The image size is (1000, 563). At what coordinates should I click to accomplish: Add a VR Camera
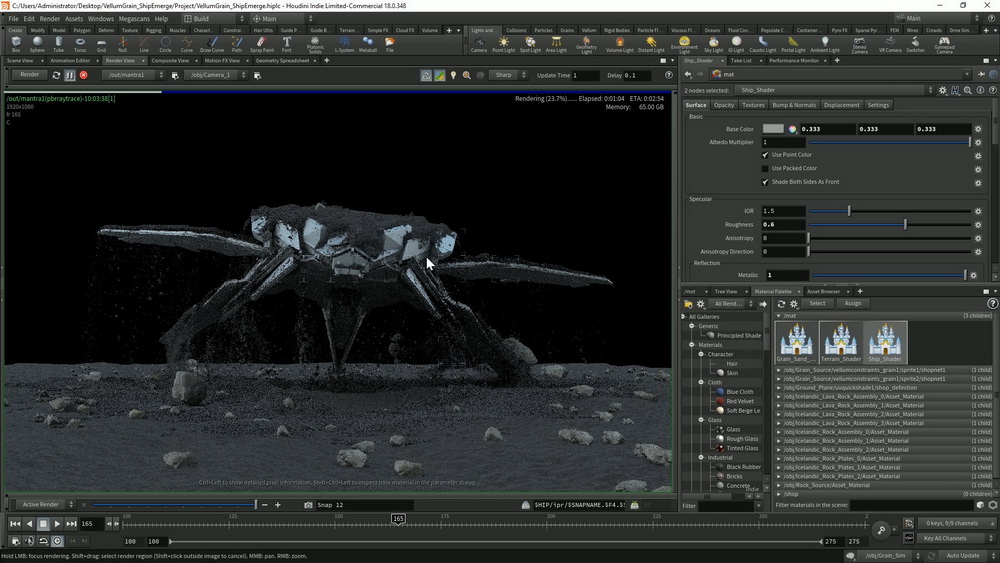(890, 44)
